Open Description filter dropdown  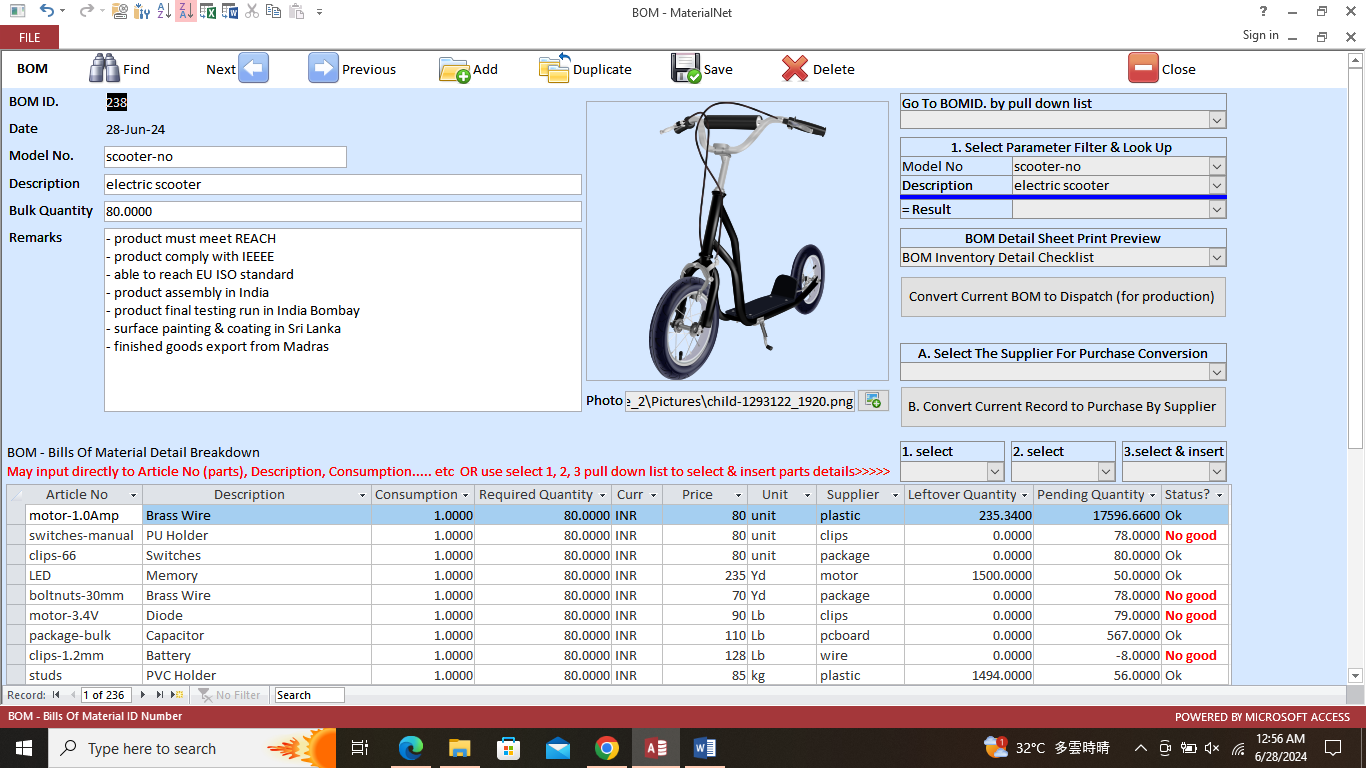point(1217,185)
